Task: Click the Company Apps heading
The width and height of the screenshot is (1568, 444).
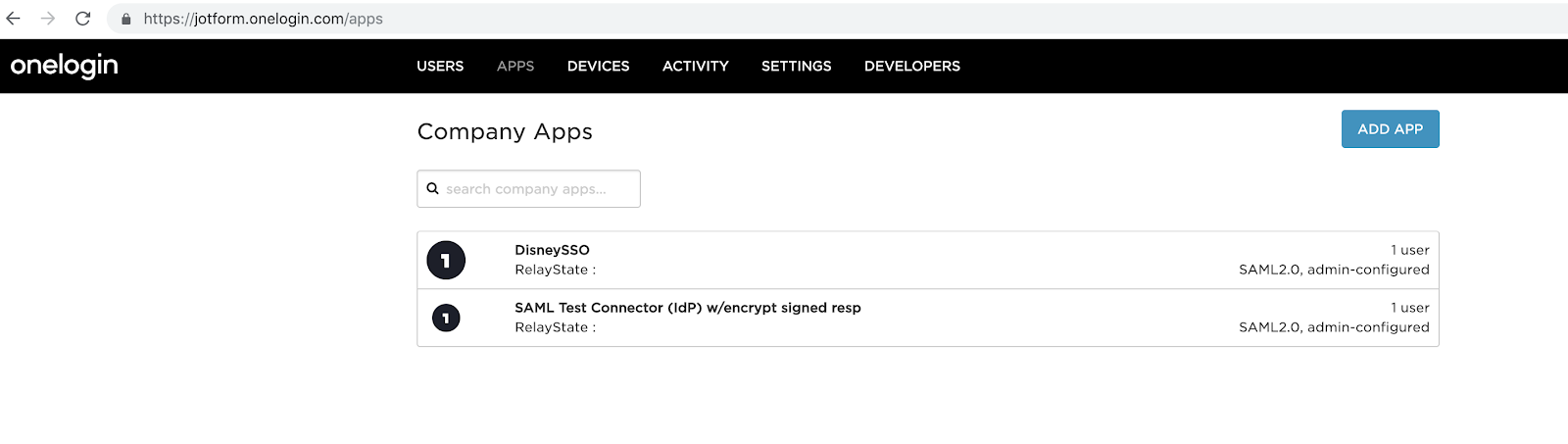Action: (x=505, y=131)
